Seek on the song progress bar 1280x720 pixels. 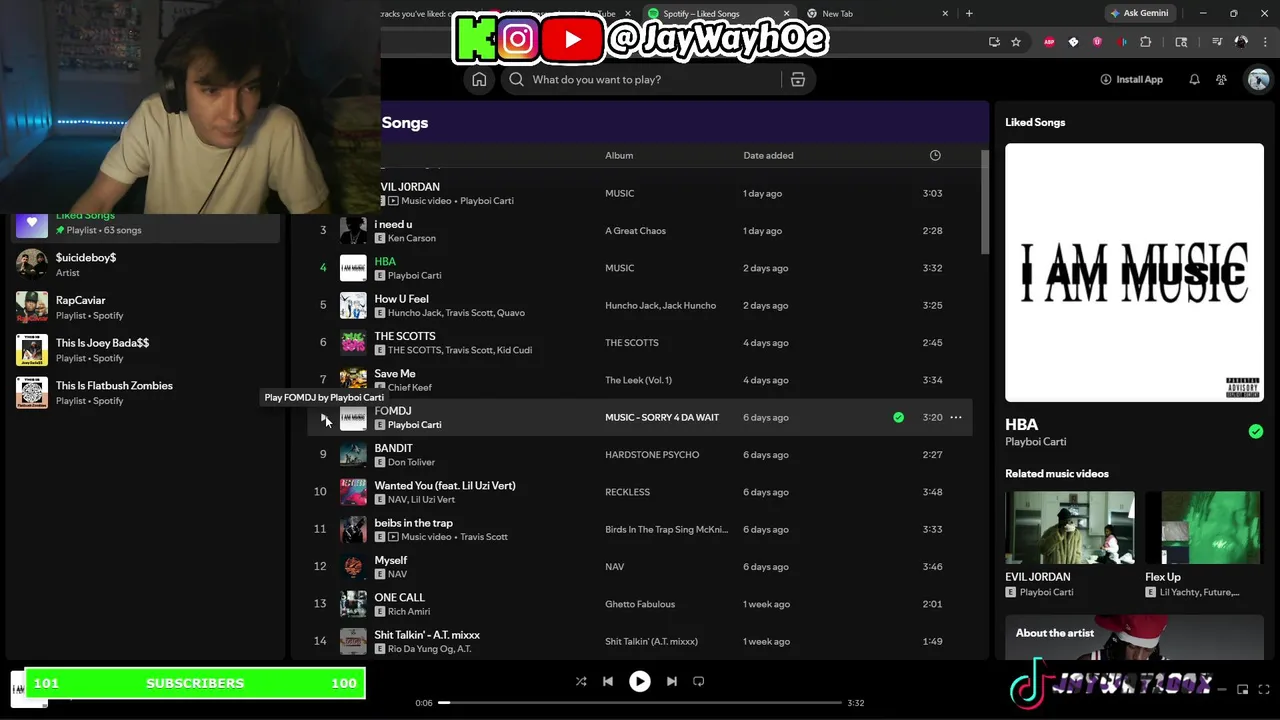point(640,703)
